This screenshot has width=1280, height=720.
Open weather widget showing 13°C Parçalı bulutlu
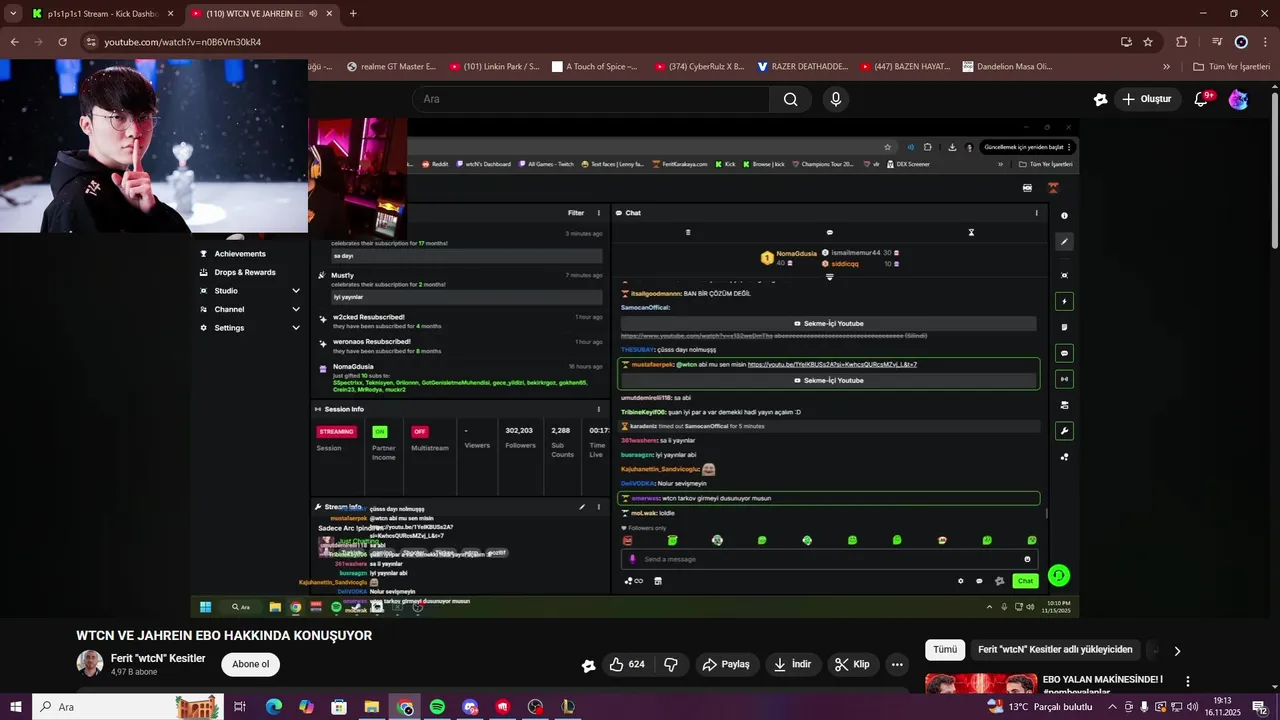1040,707
